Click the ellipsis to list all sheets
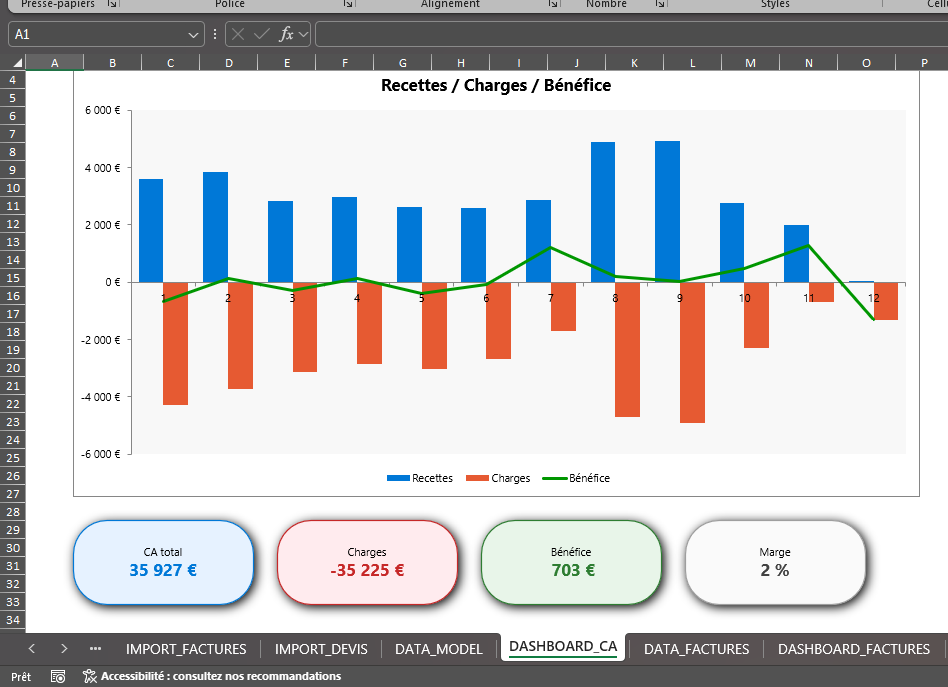This screenshot has width=948, height=687. (x=94, y=648)
